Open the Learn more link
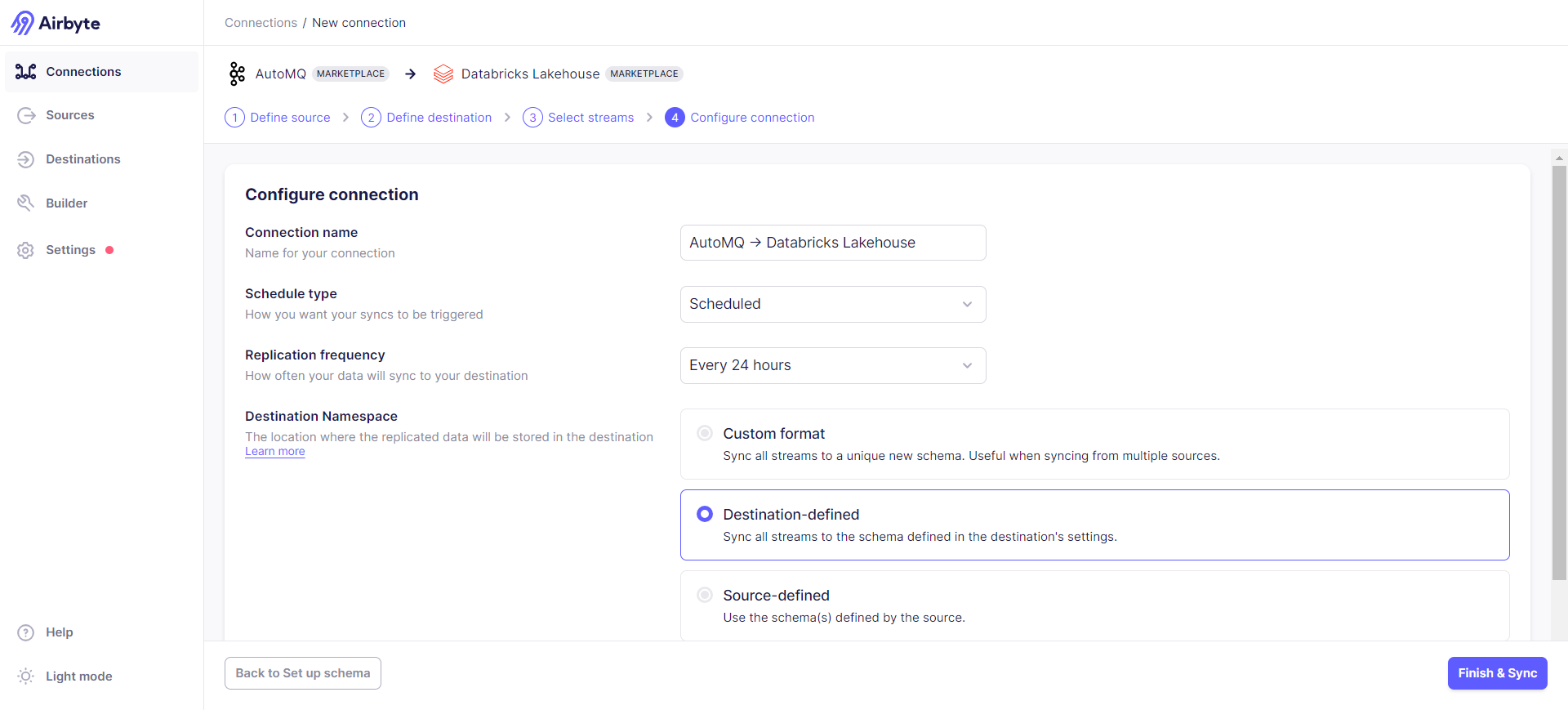The width and height of the screenshot is (1568, 710). (274, 452)
